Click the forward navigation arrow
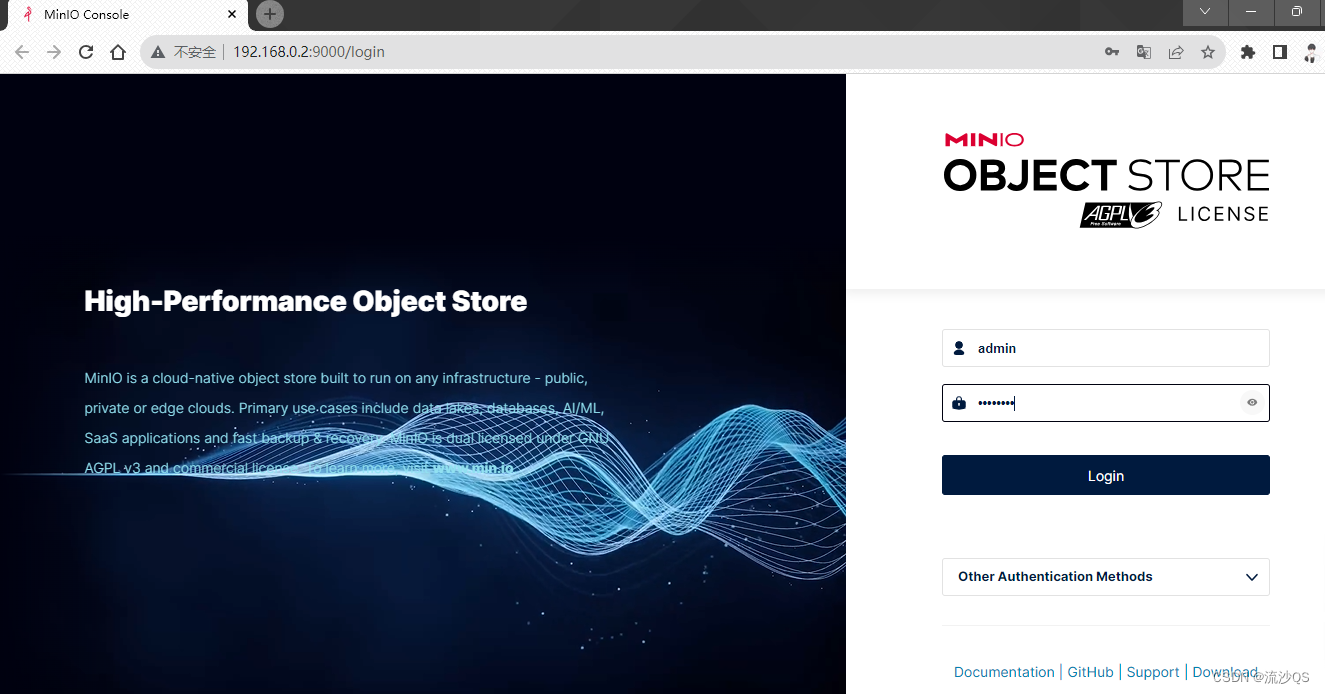 [54, 52]
